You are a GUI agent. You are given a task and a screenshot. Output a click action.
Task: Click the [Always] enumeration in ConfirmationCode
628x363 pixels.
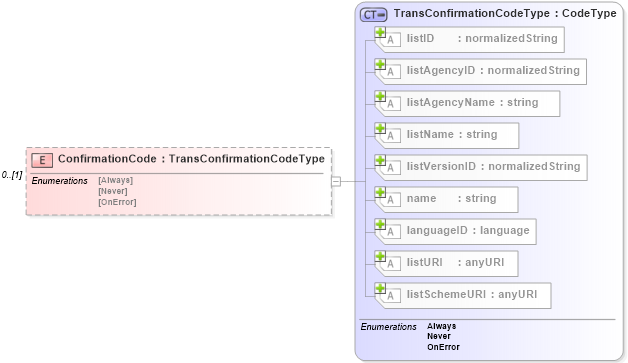[115, 180]
